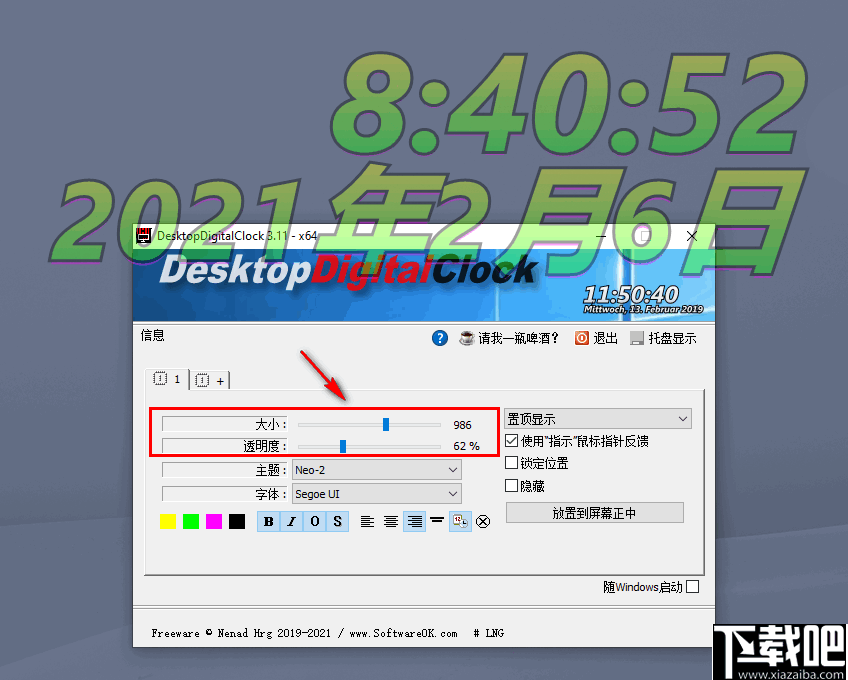Choose left text alignment icon
Viewport: 848px width, 680px height.
pos(368,521)
